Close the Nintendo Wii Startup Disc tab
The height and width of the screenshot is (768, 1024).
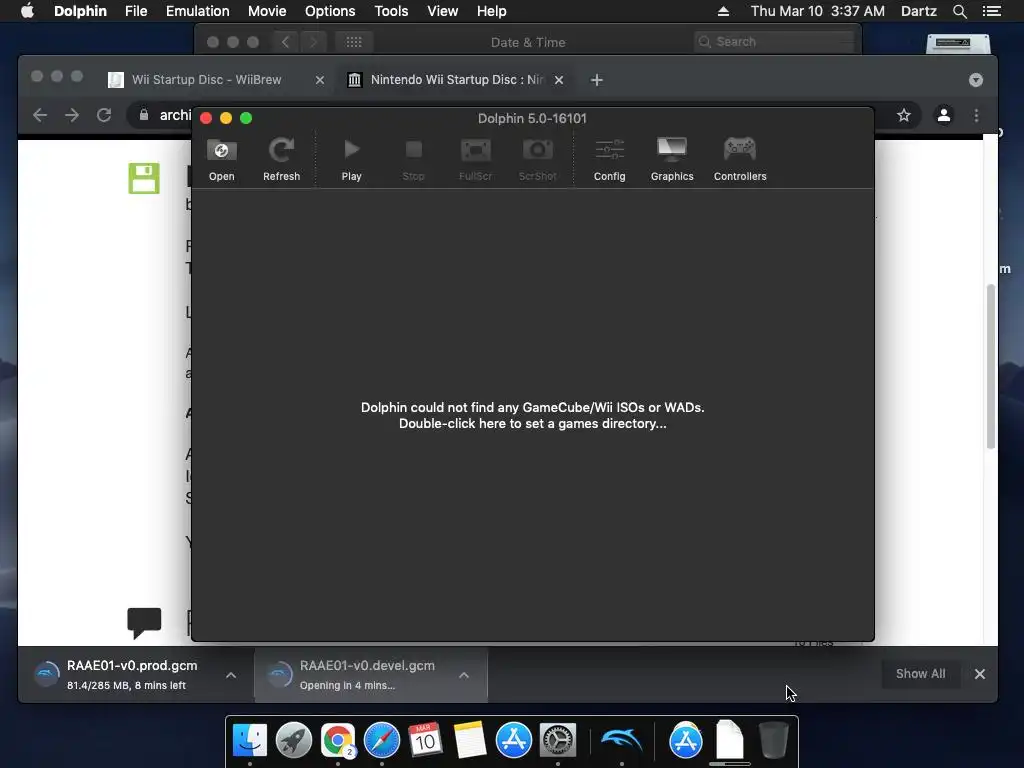pos(558,80)
